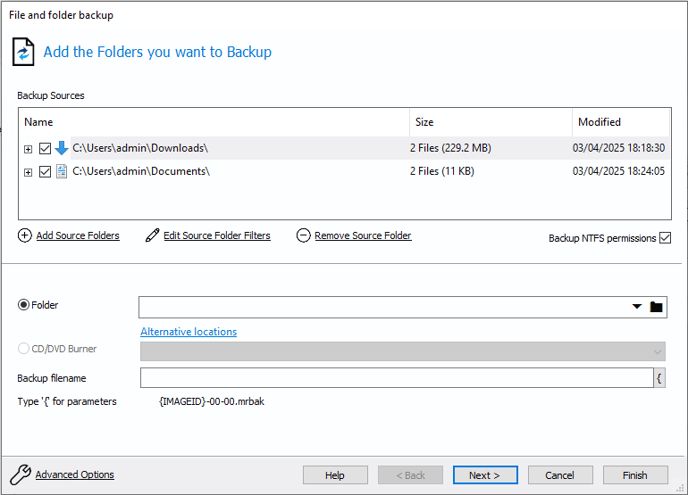The height and width of the screenshot is (495, 688).
Task: Click the folder browse icon in destination field
Action: click(656, 307)
